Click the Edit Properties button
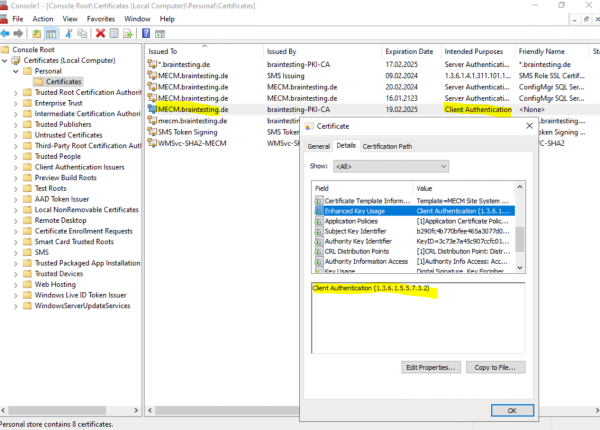Viewport: 600px width, 430px height. 431,367
